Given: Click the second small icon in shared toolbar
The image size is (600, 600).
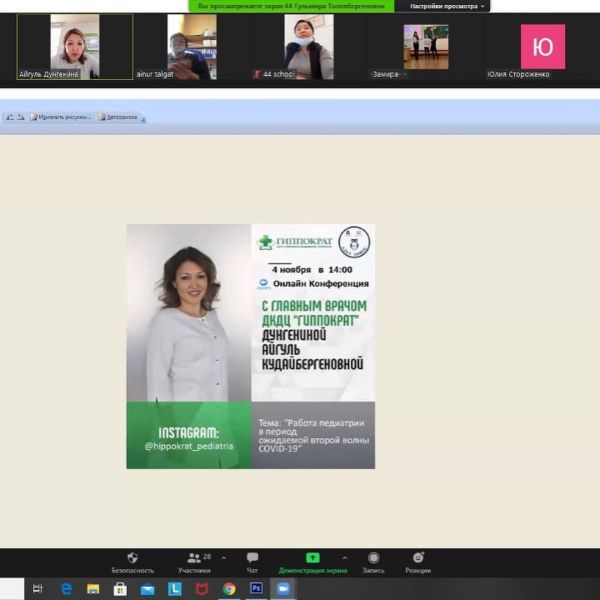Looking at the screenshot, I should pos(21,117).
